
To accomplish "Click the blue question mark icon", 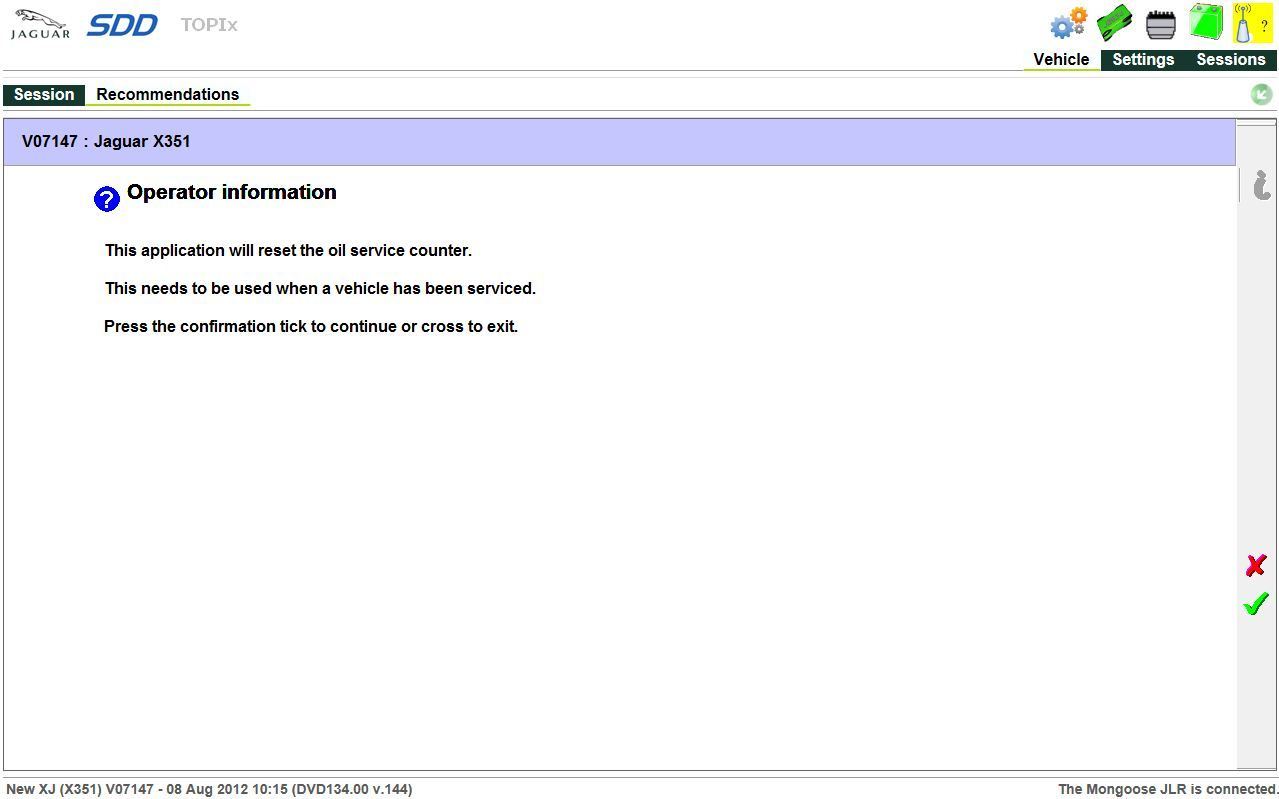I will click(106, 199).
